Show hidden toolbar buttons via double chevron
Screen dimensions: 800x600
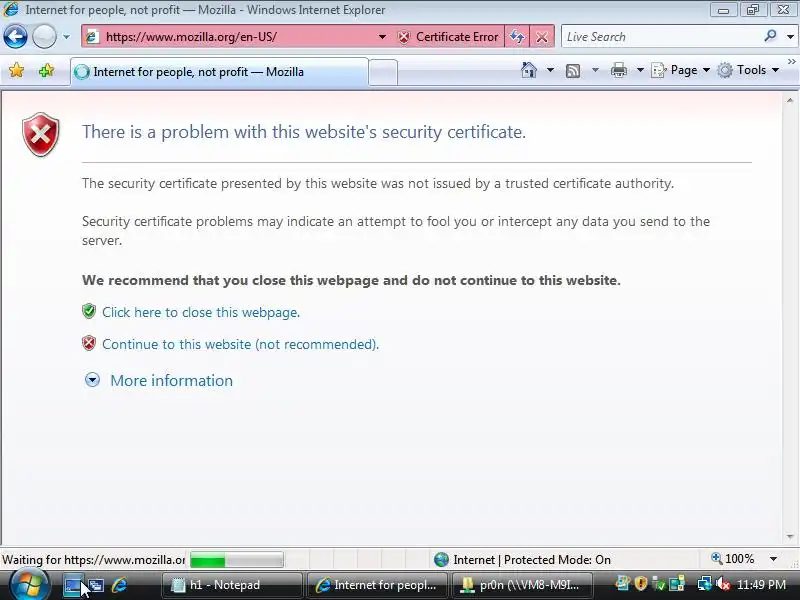[792, 62]
